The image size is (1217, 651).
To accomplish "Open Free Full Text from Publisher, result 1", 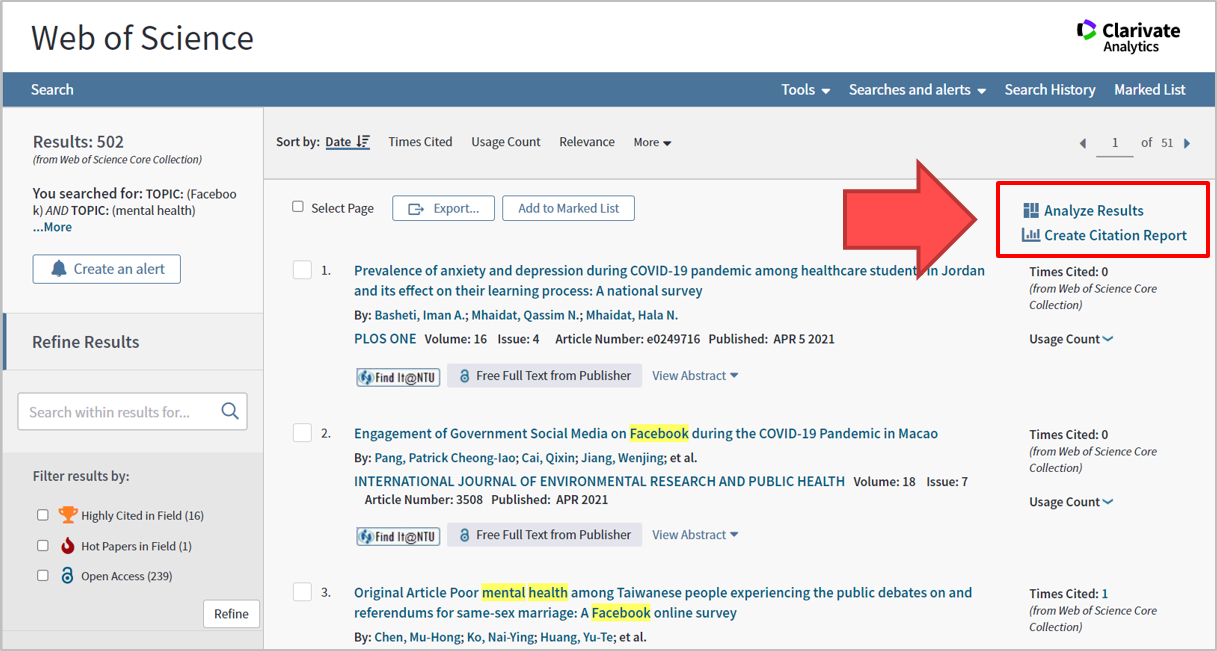I will (x=545, y=376).
